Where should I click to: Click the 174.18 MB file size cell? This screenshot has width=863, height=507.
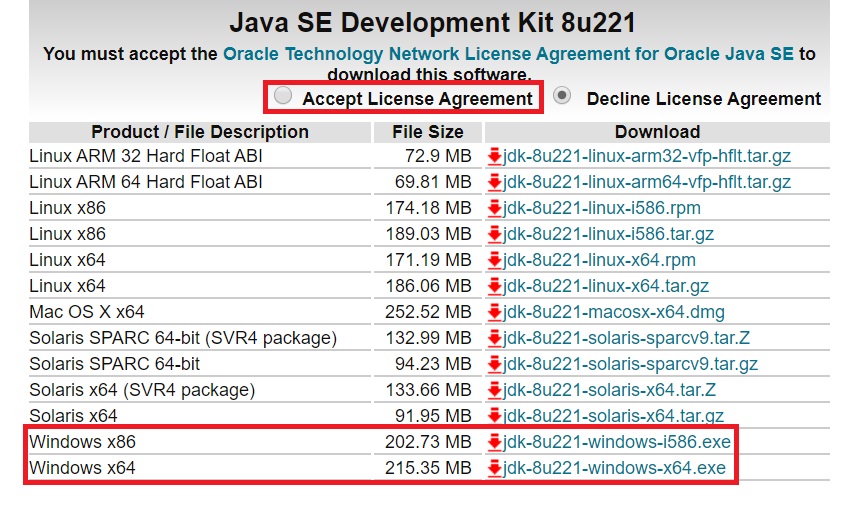pyautogui.click(x=428, y=208)
